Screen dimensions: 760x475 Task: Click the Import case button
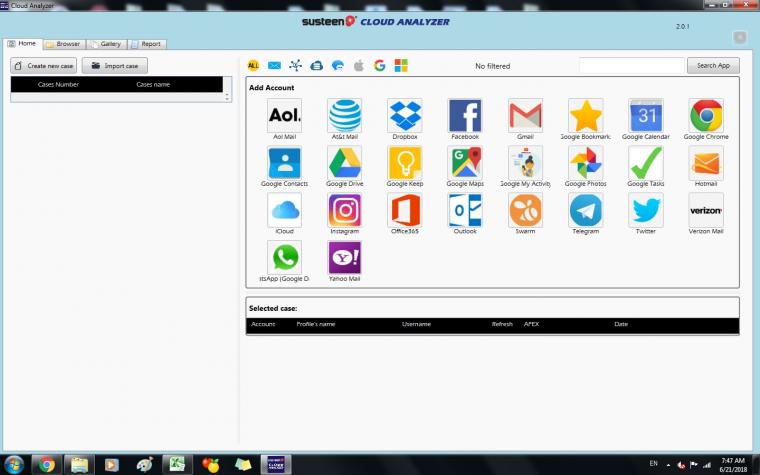click(x=114, y=65)
